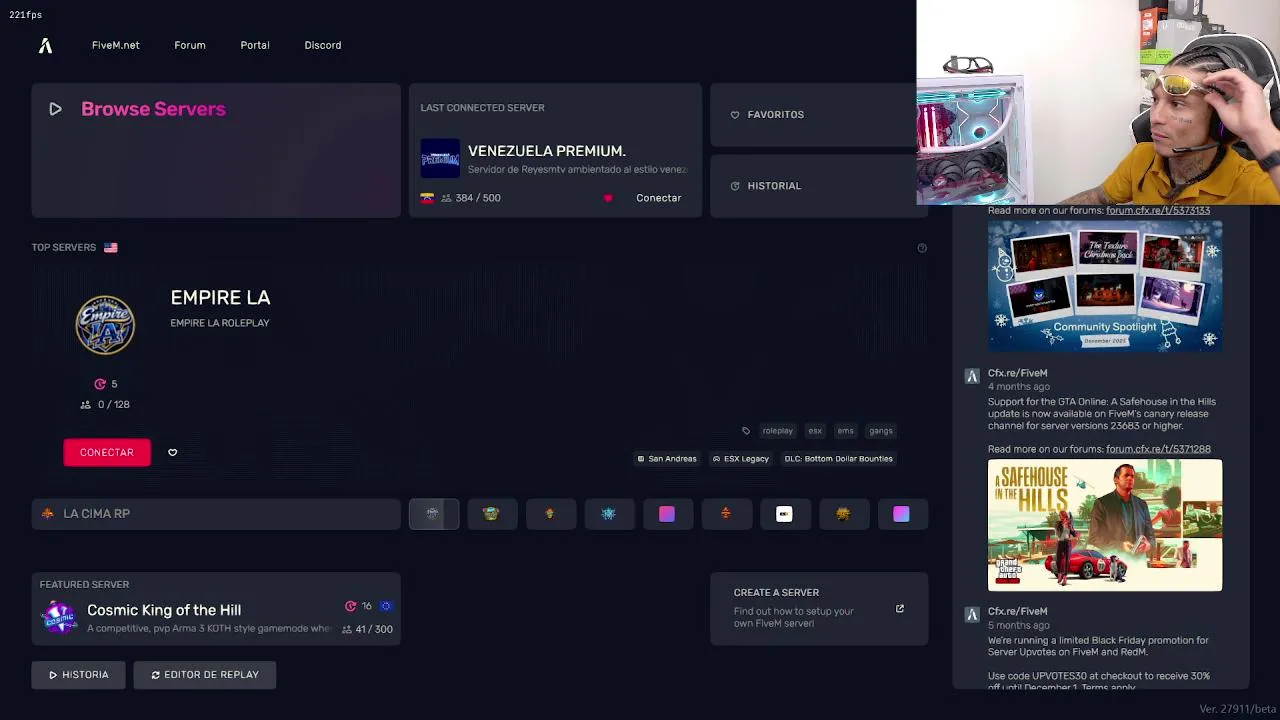Viewport: 1280px width, 720px height.
Task: Select the highlighted grey crest server tile
Action: pos(433,514)
